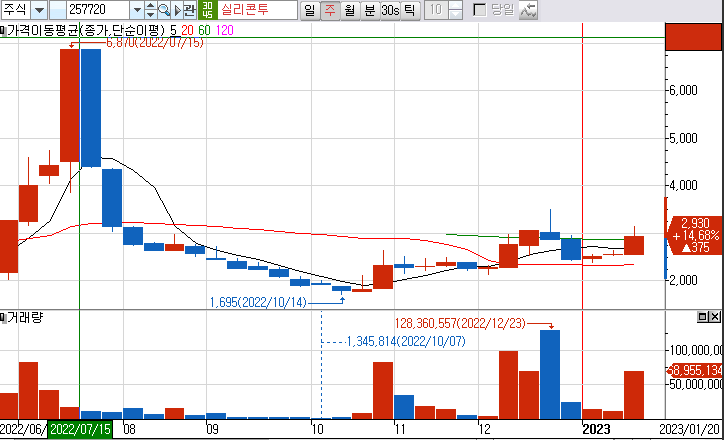Click the tallest blue volume bar of 2022/12/23
Screen dimensions: 724x440
[550, 374]
